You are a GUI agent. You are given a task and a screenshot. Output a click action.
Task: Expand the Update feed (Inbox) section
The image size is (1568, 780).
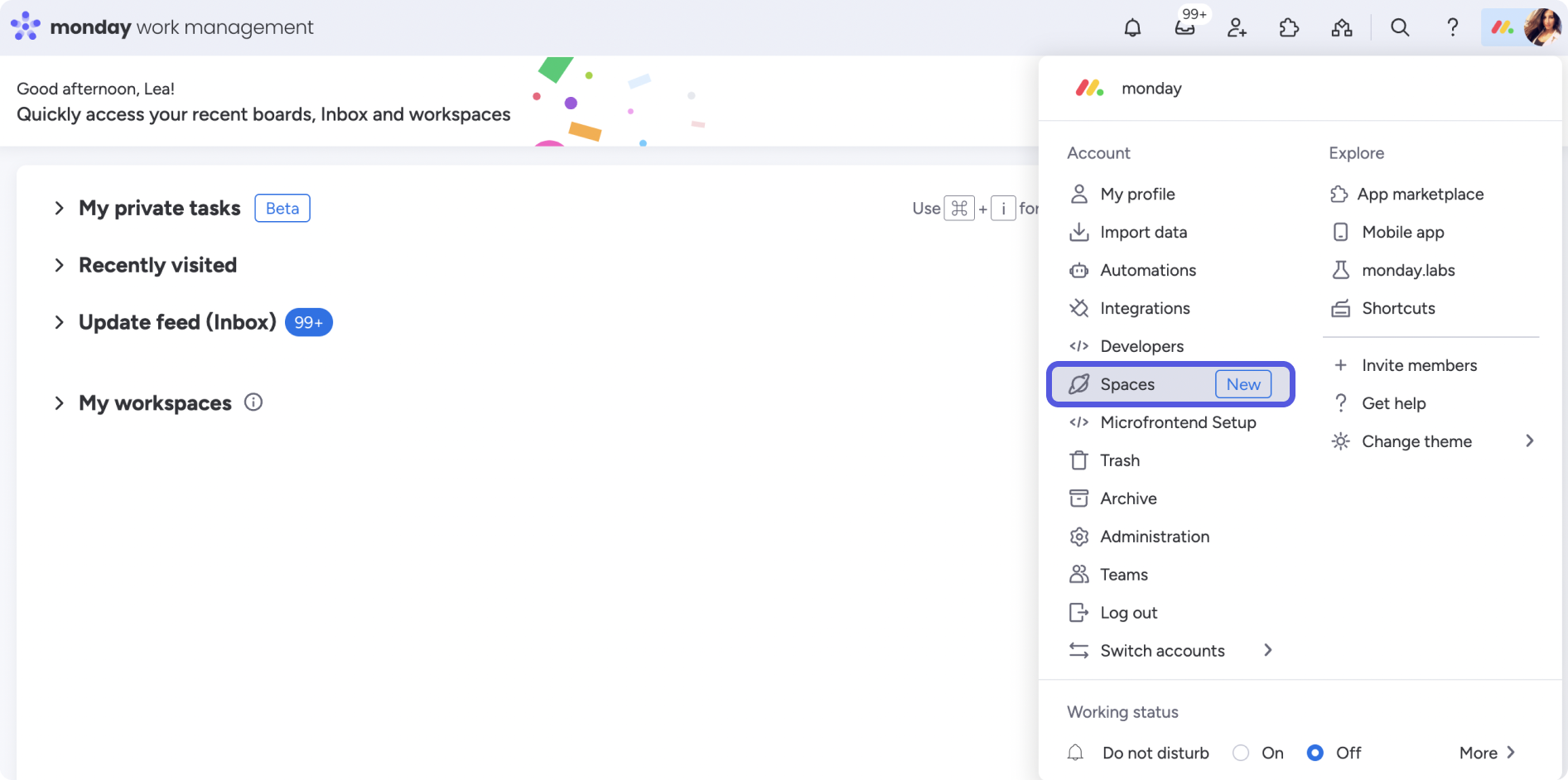(59, 322)
